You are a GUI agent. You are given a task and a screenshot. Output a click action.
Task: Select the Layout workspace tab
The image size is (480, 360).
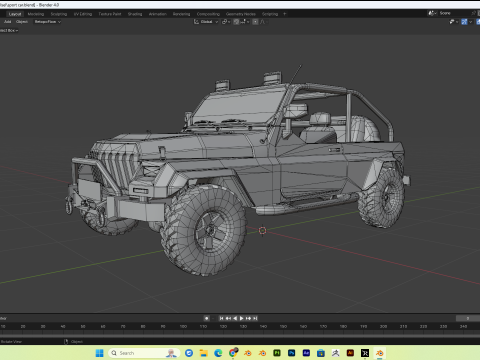[x=15, y=14]
